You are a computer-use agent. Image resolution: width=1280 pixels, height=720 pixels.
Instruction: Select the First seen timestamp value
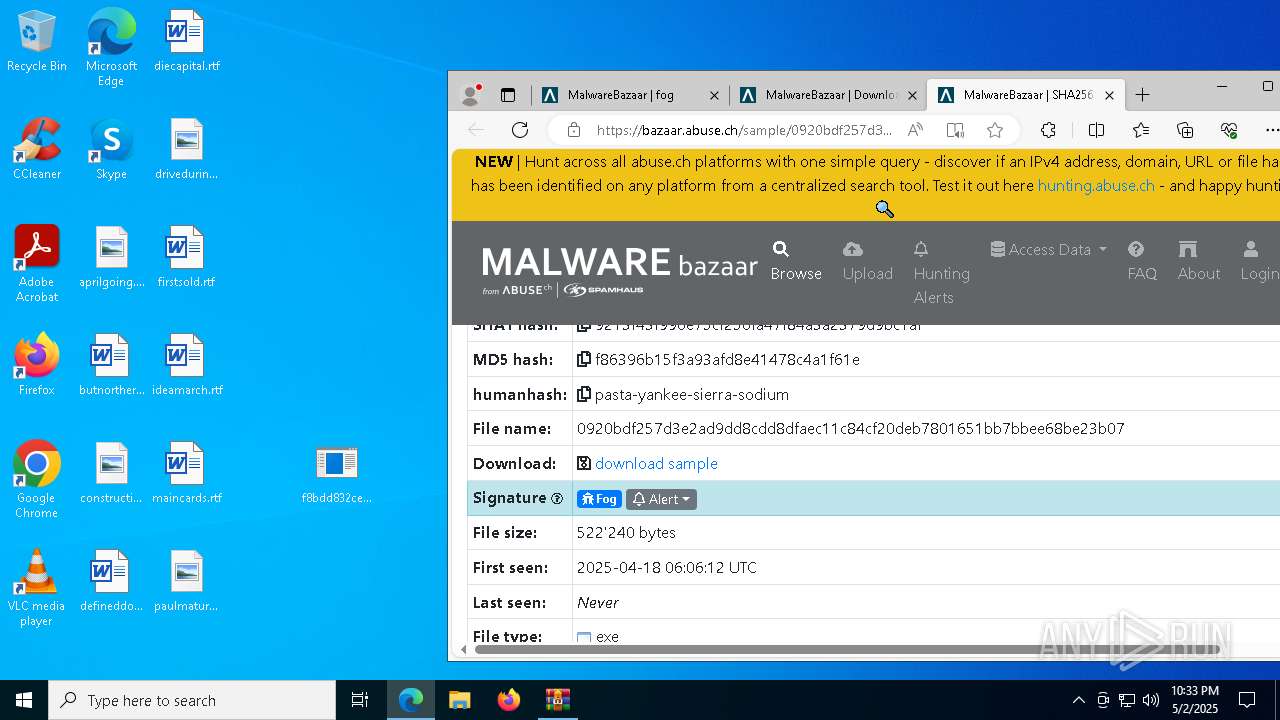(x=667, y=567)
